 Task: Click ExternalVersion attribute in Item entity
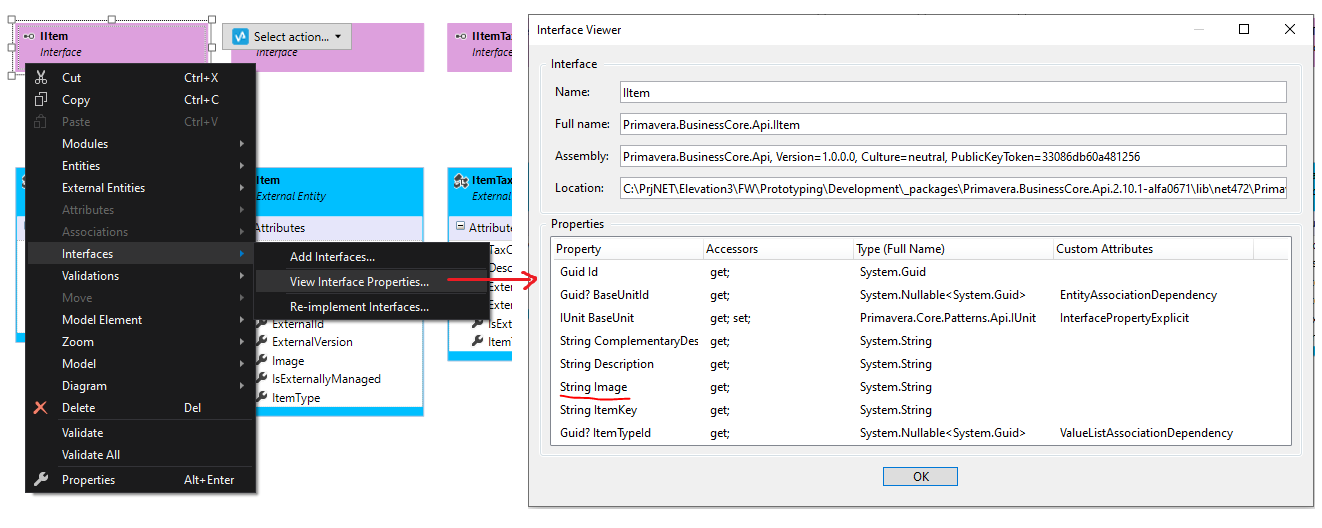click(x=312, y=342)
